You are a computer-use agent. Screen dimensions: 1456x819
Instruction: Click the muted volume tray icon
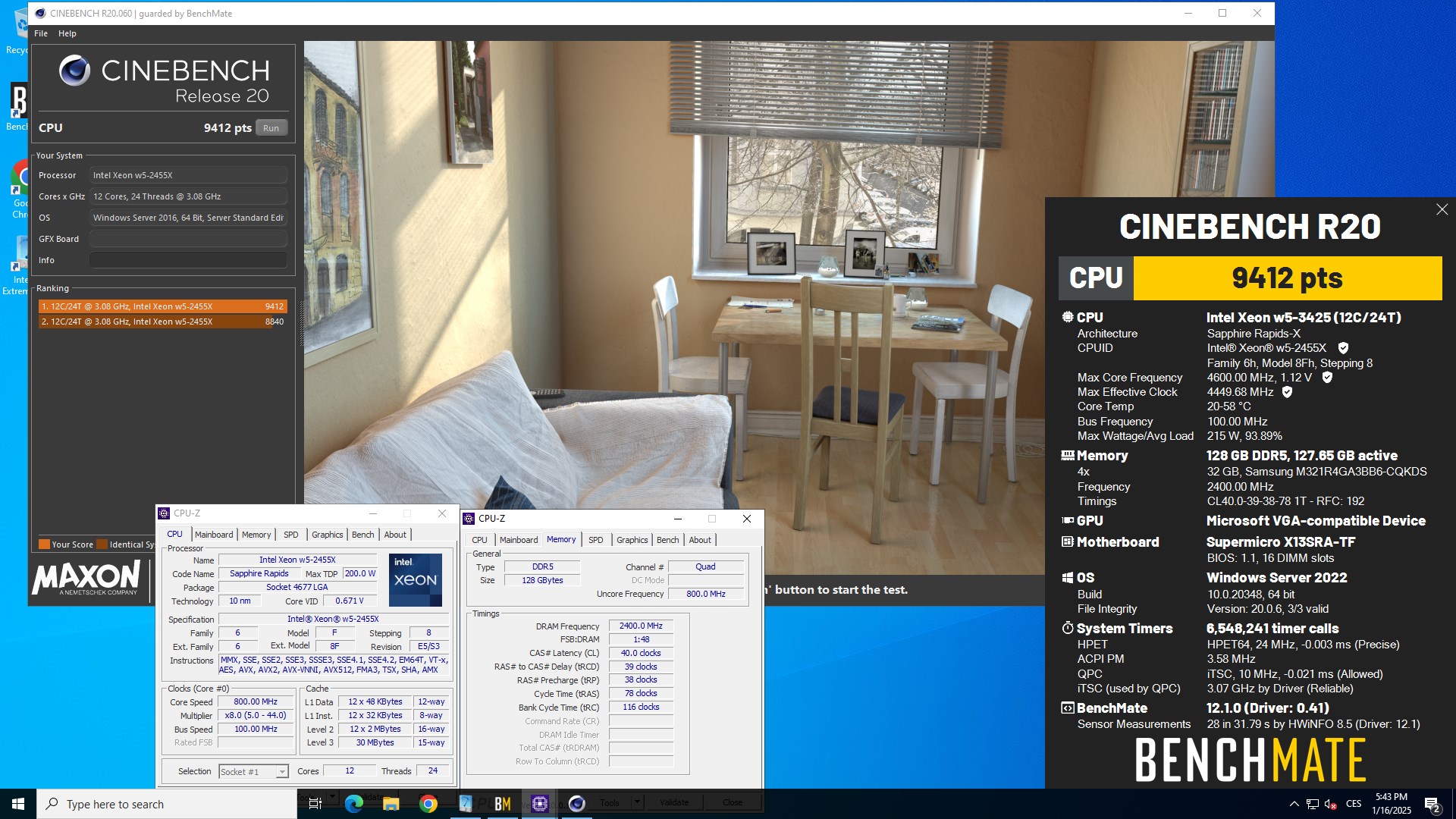tap(1330, 804)
